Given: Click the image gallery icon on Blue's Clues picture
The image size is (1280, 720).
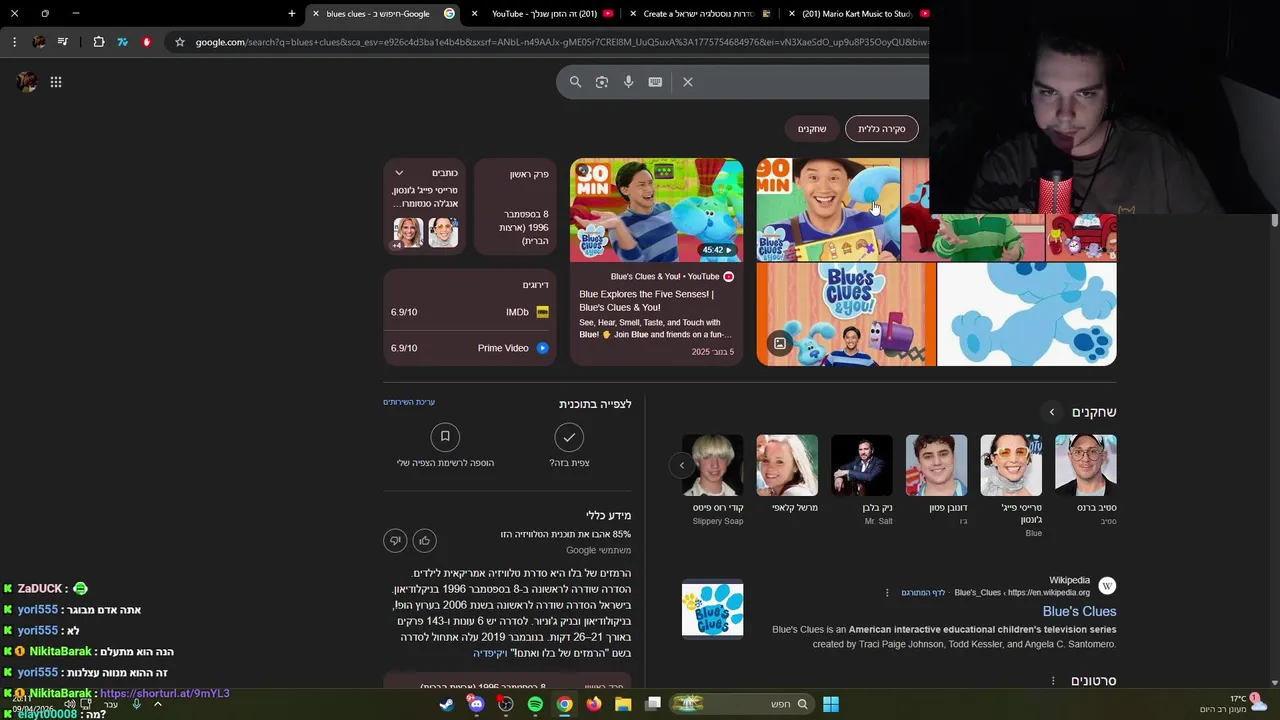Looking at the screenshot, I should (x=780, y=344).
